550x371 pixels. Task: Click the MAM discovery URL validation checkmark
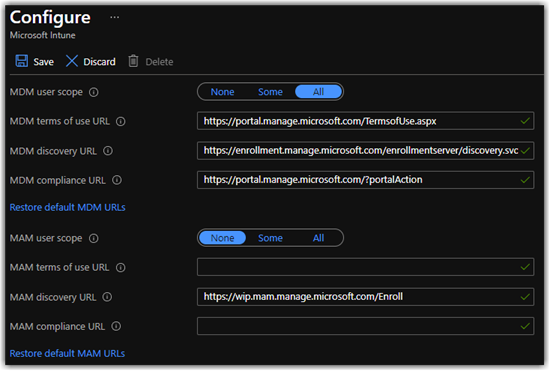coord(525,297)
